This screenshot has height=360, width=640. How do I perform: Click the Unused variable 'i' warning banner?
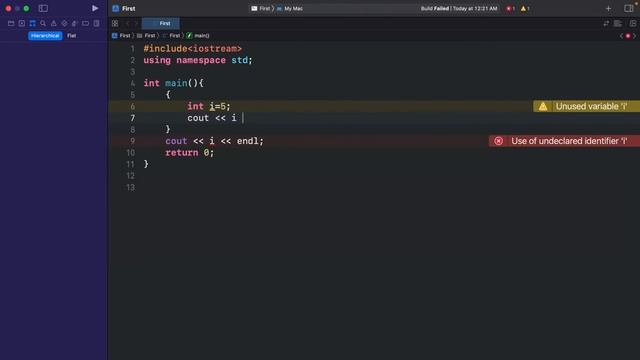point(587,107)
